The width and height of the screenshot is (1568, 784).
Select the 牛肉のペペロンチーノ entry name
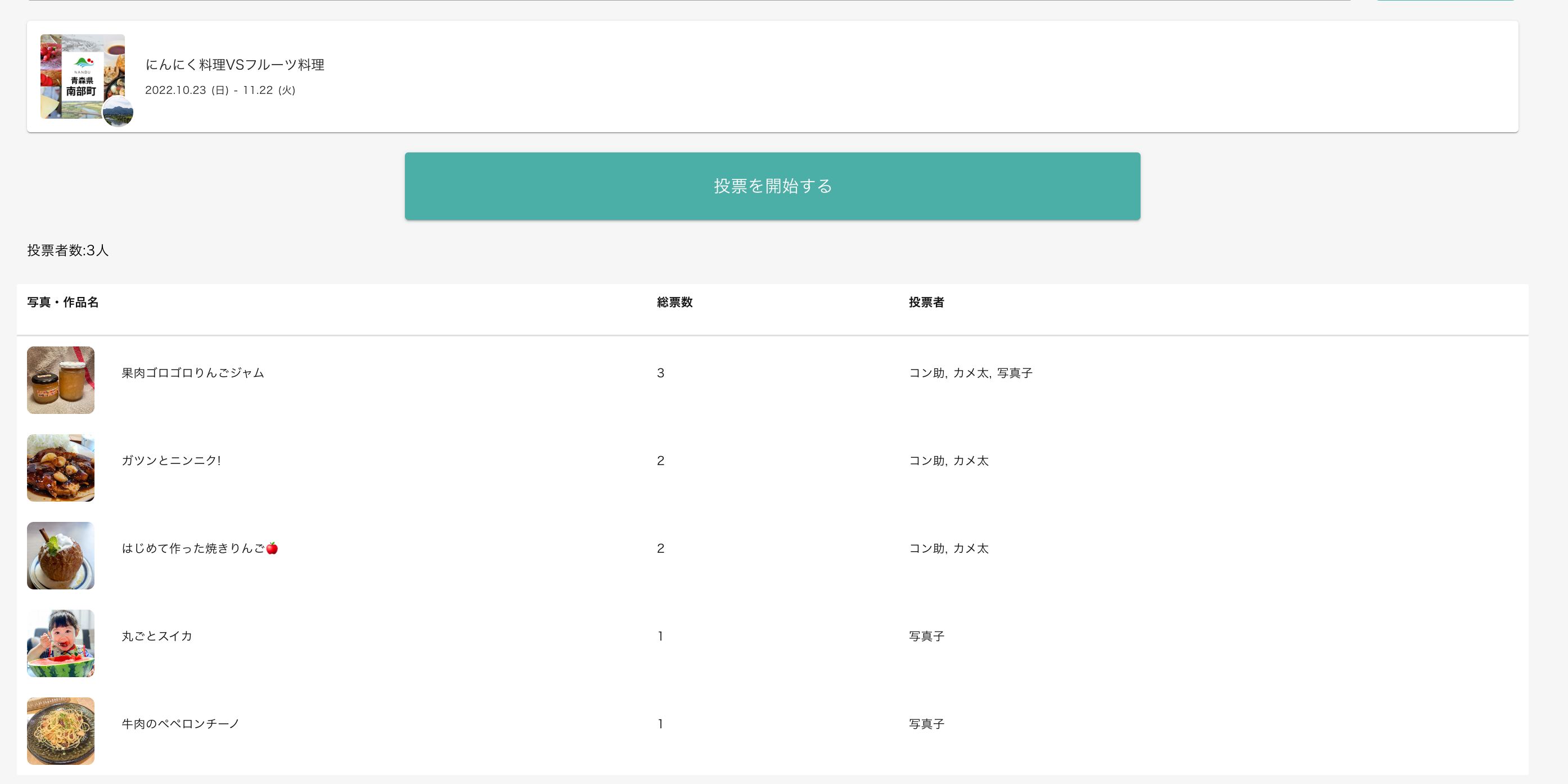coord(180,723)
